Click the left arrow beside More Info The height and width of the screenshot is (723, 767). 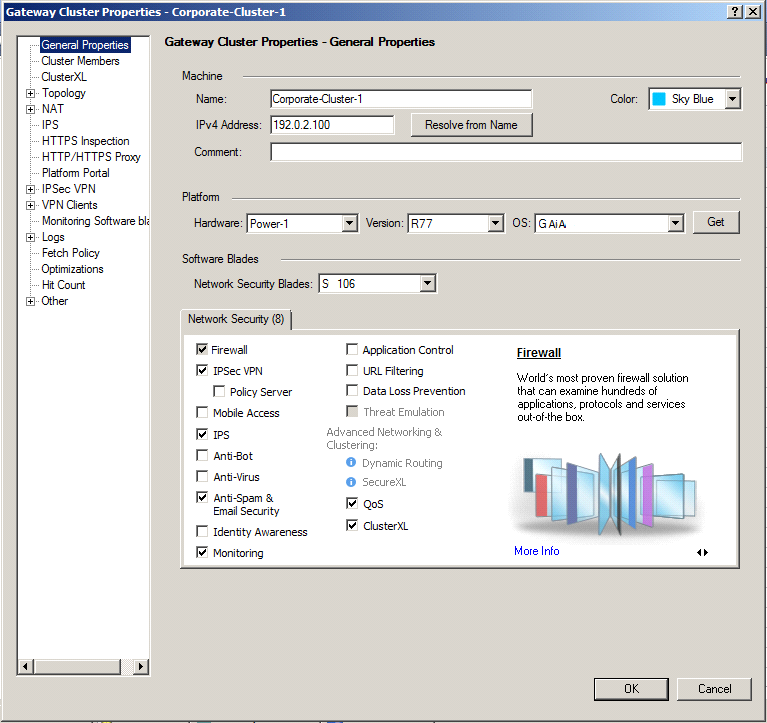click(699, 552)
